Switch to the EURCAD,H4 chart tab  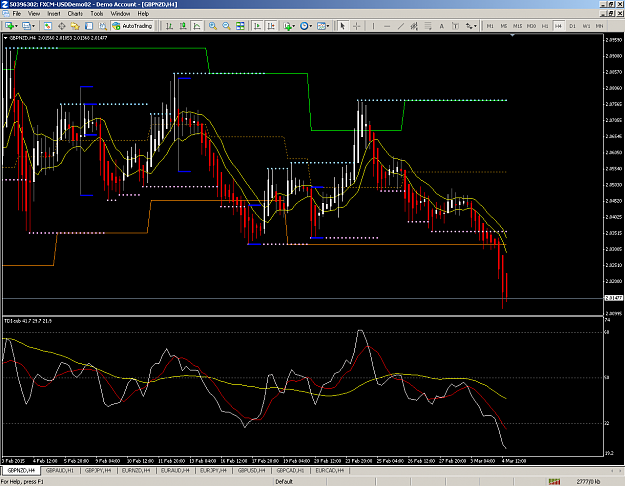coord(330,470)
